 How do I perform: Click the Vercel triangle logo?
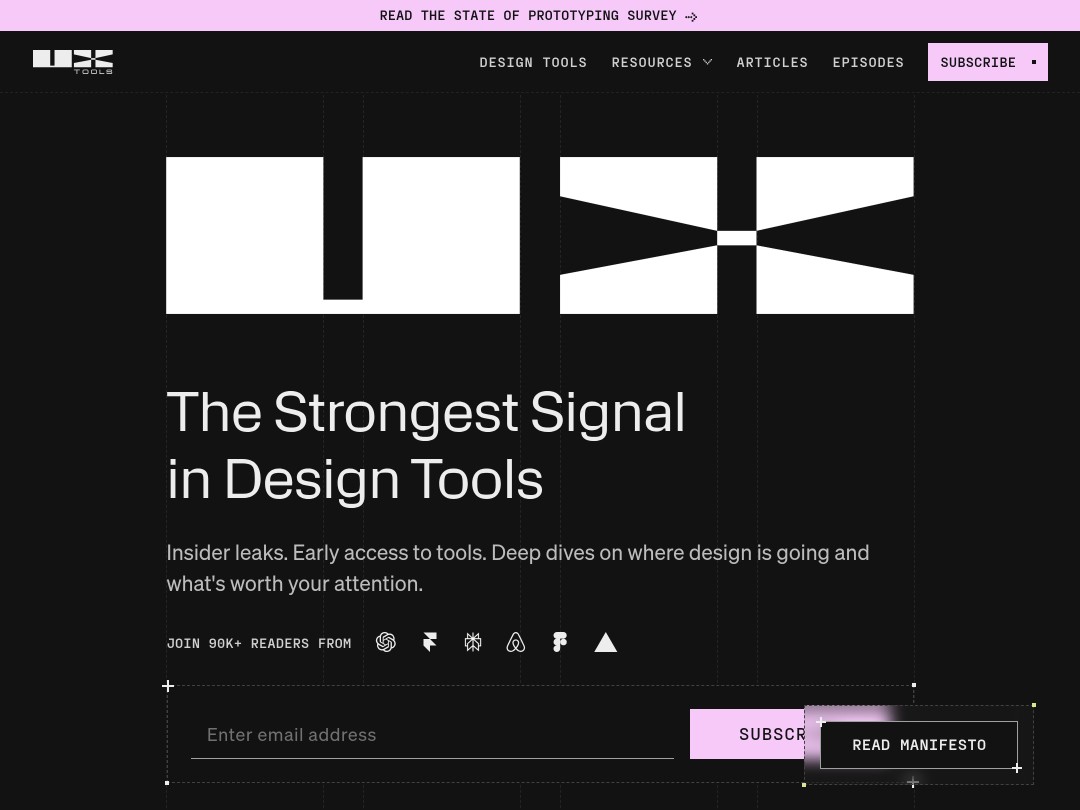[606, 643]
